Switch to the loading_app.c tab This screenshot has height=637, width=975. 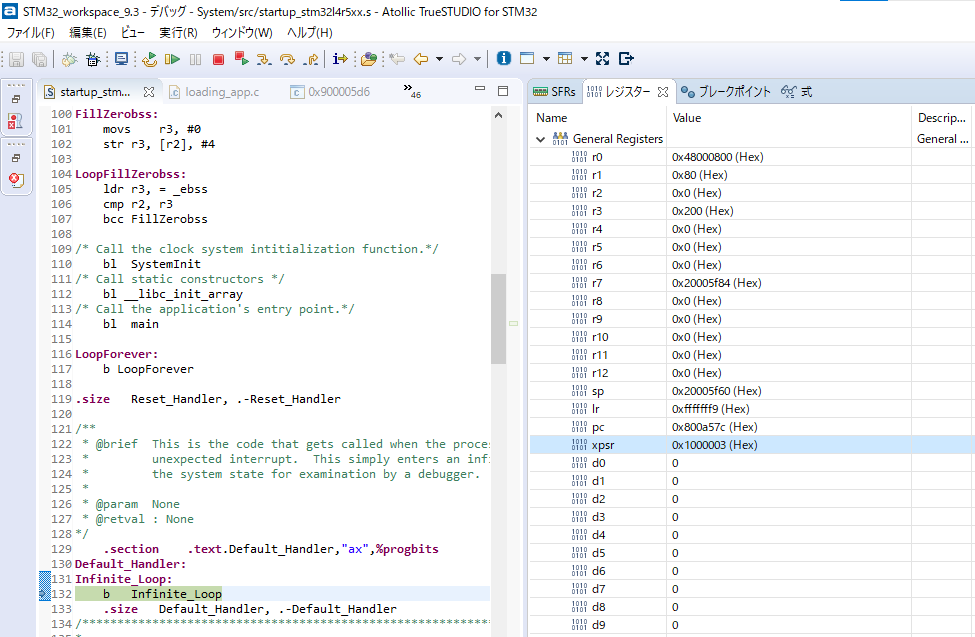click(x=214, y=92)
